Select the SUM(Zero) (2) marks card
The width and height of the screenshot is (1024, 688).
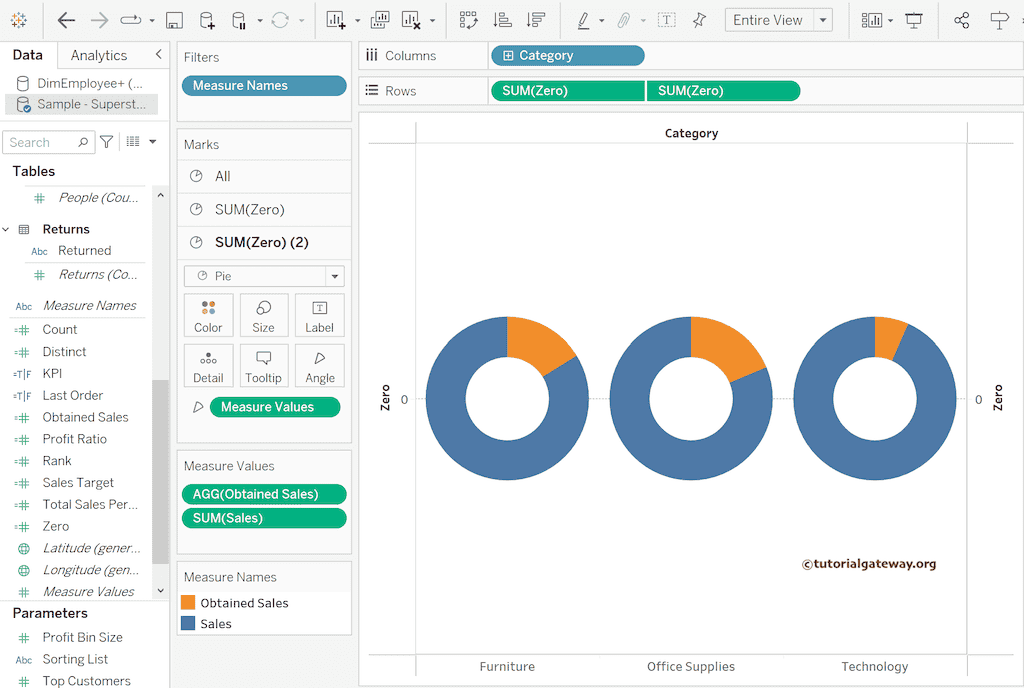(x=264, y=242)
